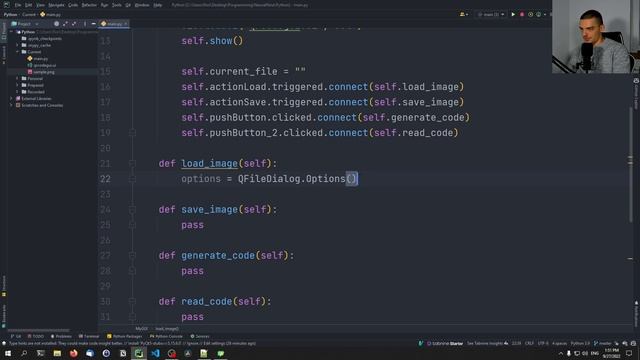The image size is (640, 360).
Task: Open the Run menu
Action: click(104, 5)
